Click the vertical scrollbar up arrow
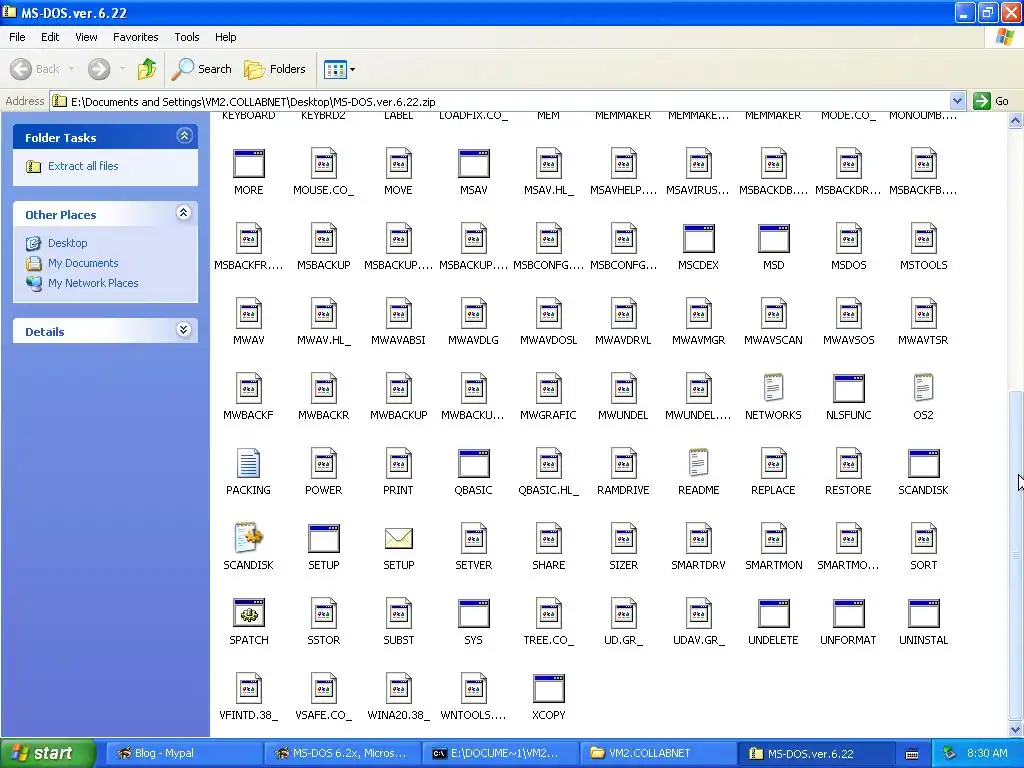Viewport: 1024px width, 768px height. coord(1016,120)
